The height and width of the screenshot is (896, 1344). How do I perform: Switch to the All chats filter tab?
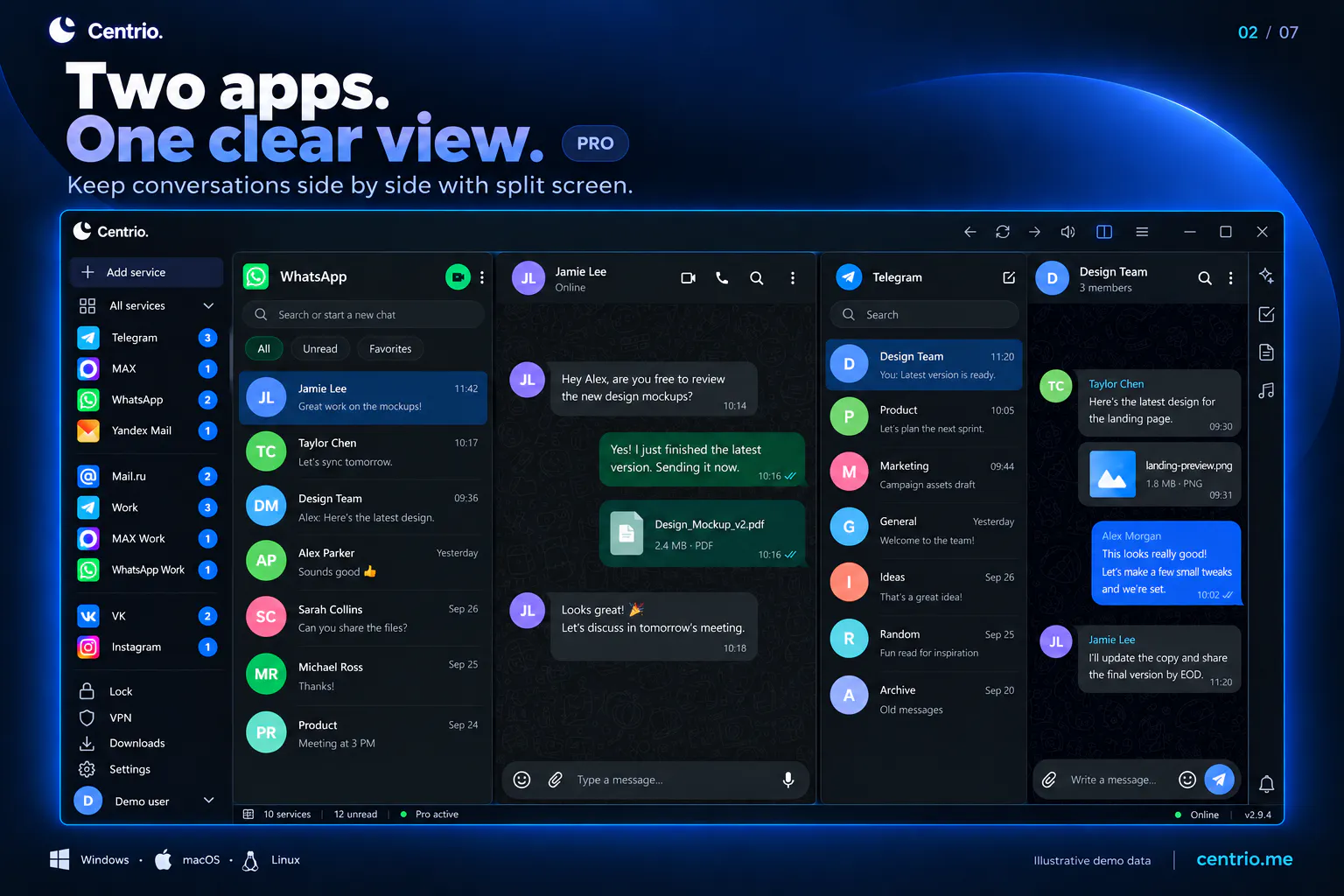coord(263,349)
